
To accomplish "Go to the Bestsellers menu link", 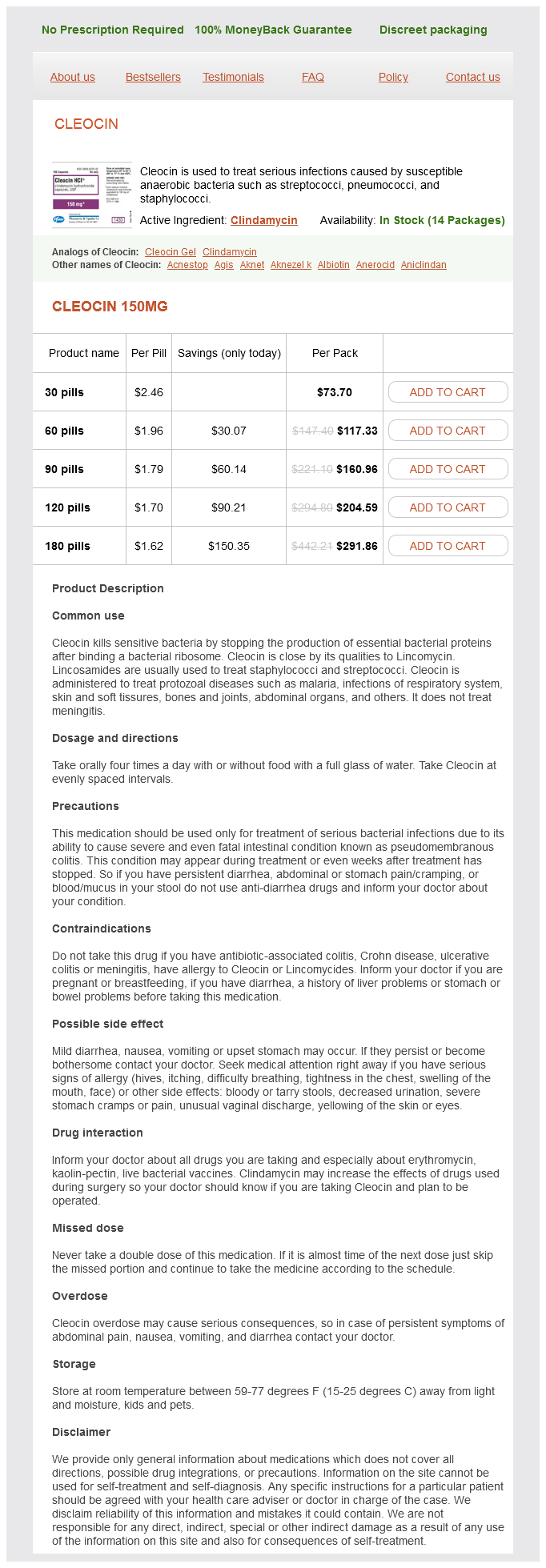I will pyautogui.click(x=153, y=77).
